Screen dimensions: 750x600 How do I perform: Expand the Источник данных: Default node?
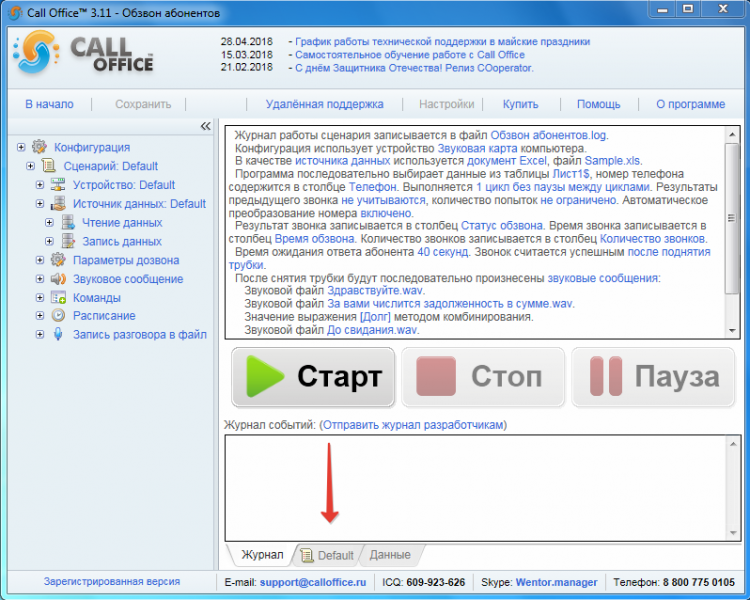(40, 204)
